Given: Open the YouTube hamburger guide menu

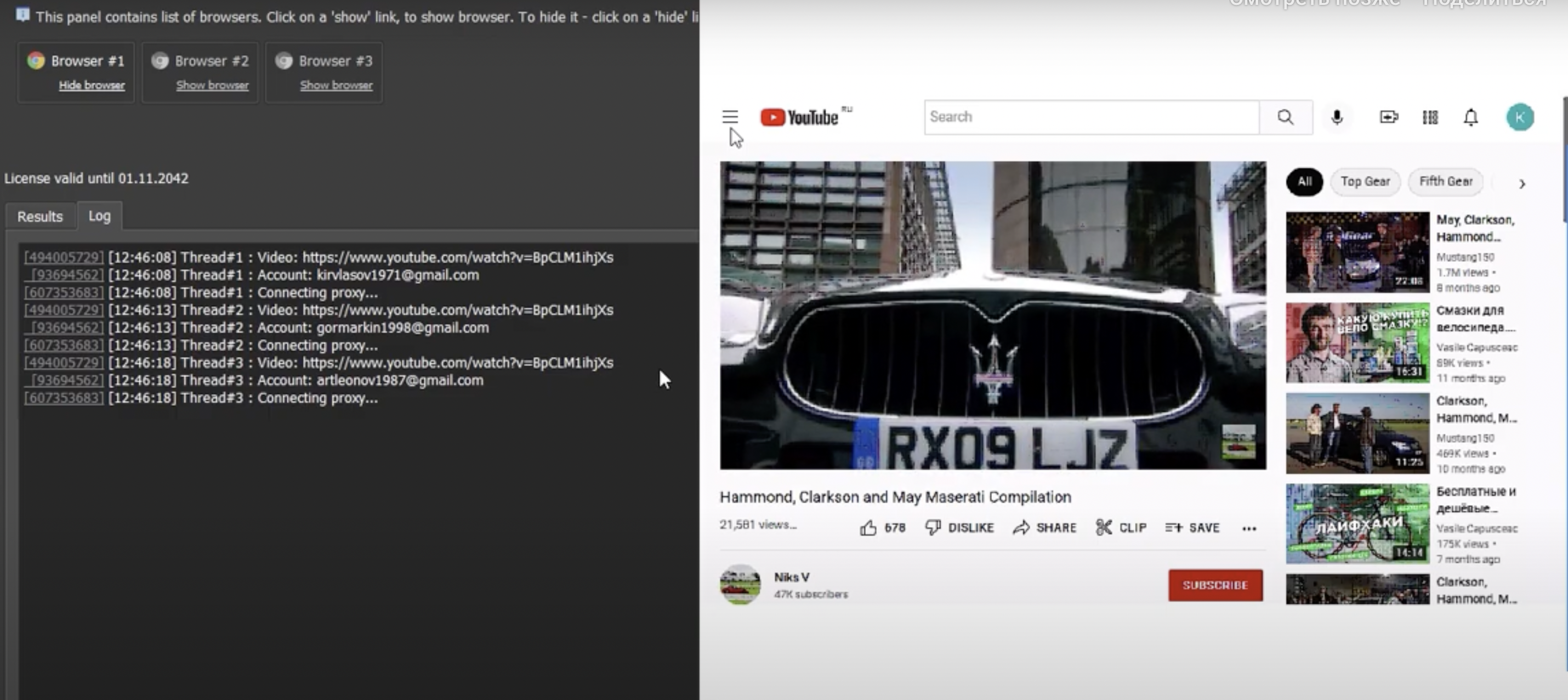Looking at the screenshot, I should (x=730, y=116).
